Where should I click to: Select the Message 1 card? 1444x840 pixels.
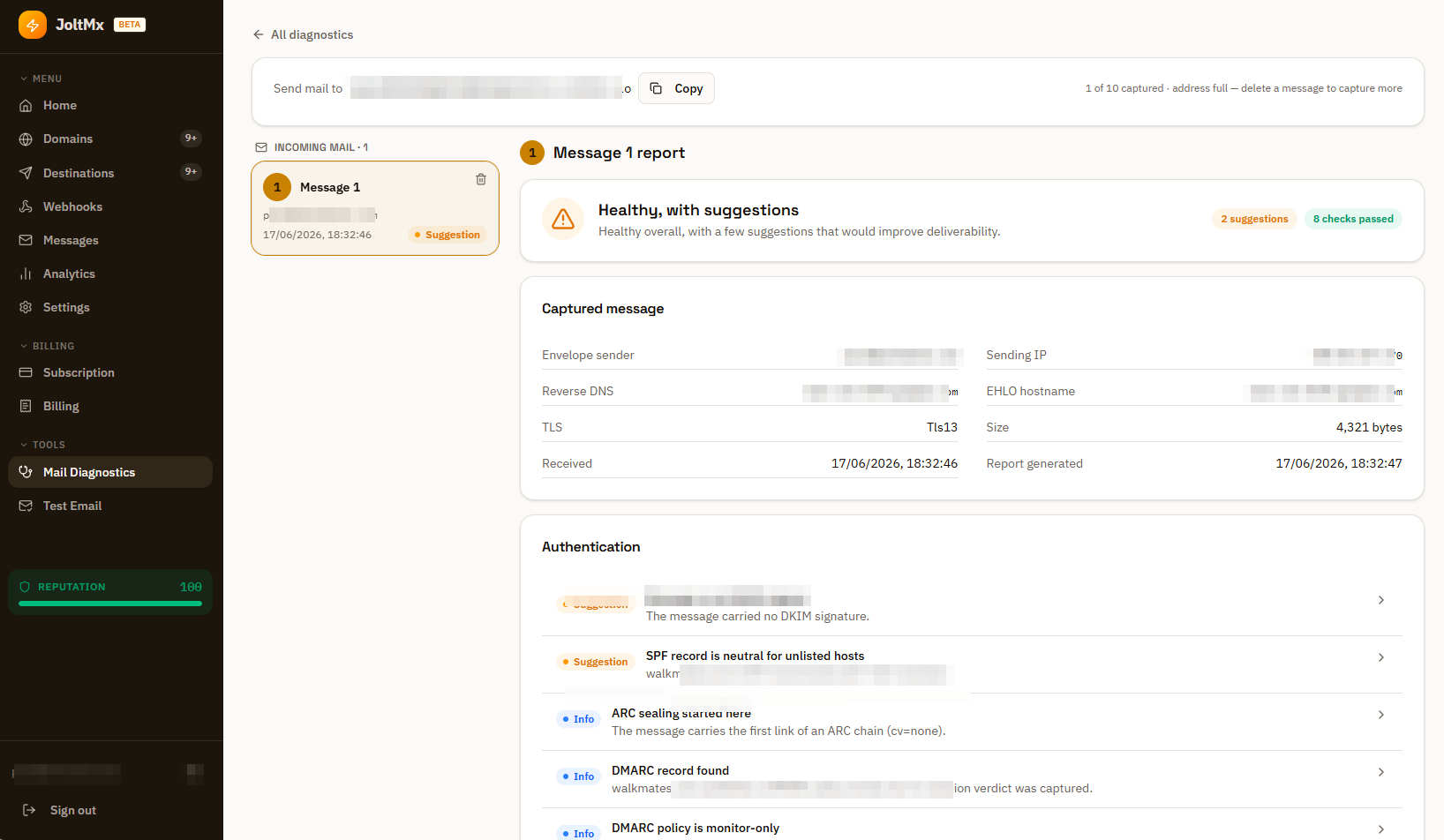tap(375, 208)
